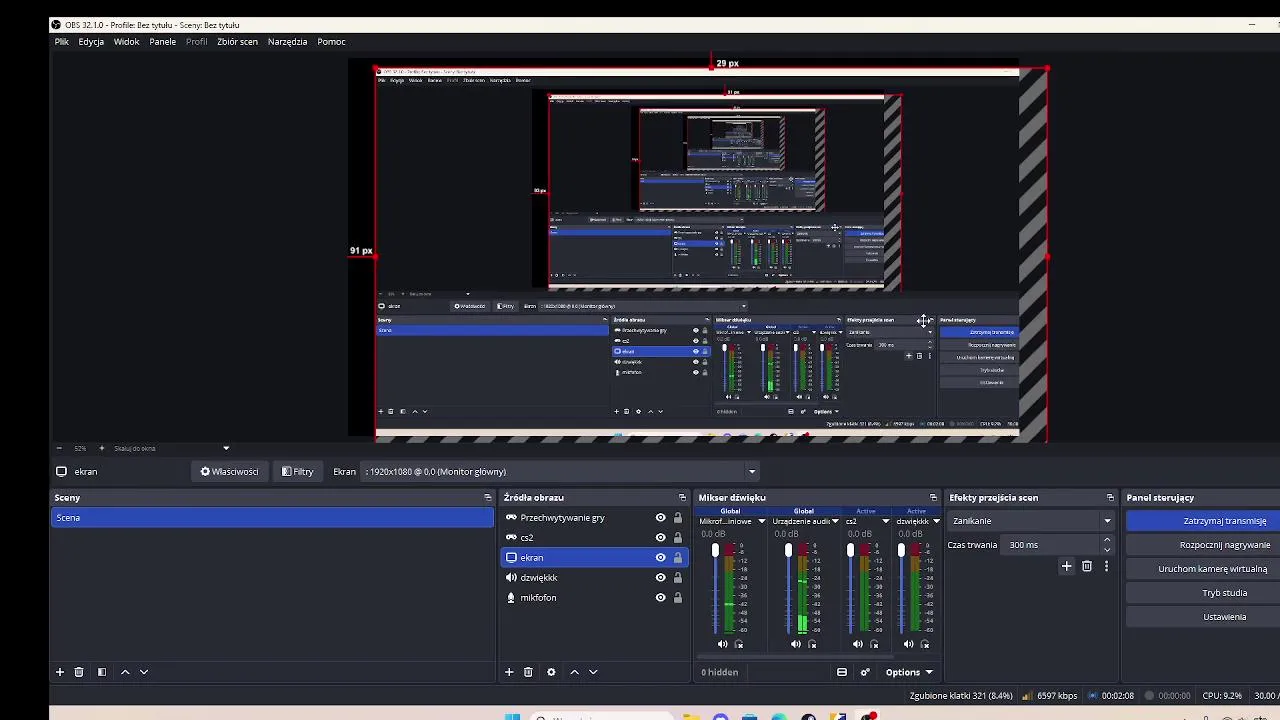Open the Narzędzia menu
The width and height of the screenshot is (1280, 720).
(287, 42)
